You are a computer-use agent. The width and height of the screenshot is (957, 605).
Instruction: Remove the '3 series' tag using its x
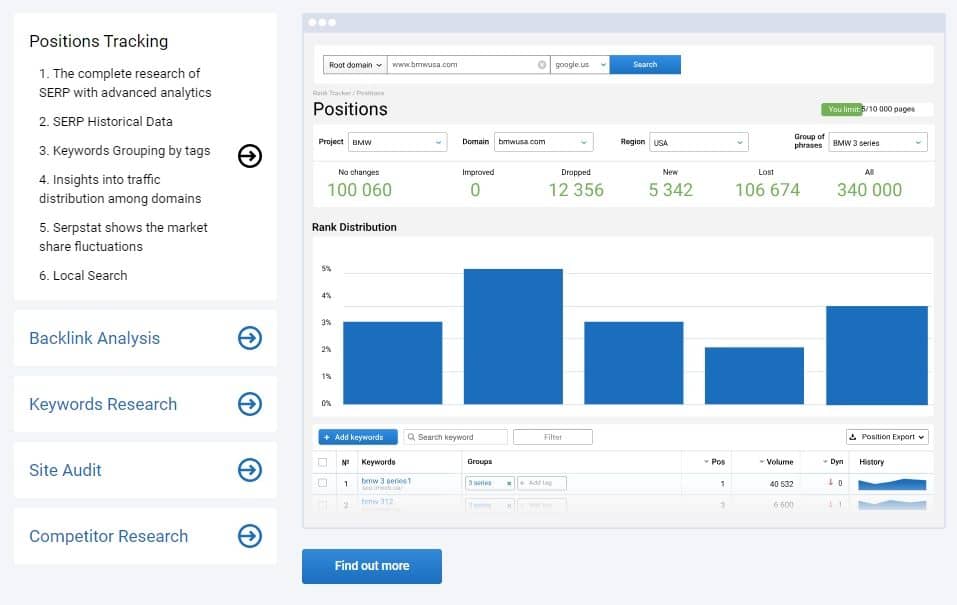click(508, 483)
